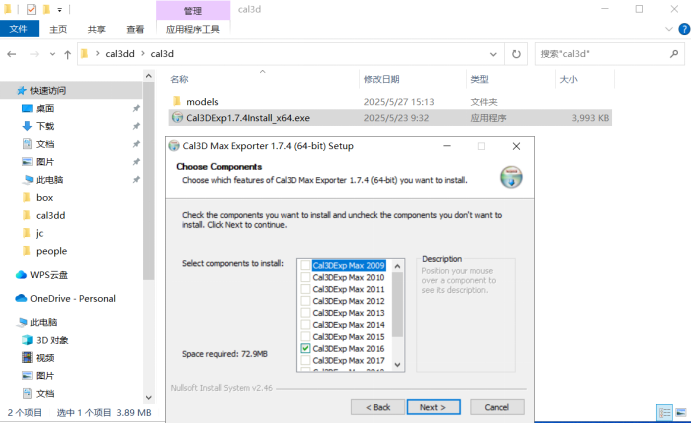692x424 pixels.
Task: Select Cal3DExp1.7.4Install_x64.exe file icon
Action: point(177,117)
